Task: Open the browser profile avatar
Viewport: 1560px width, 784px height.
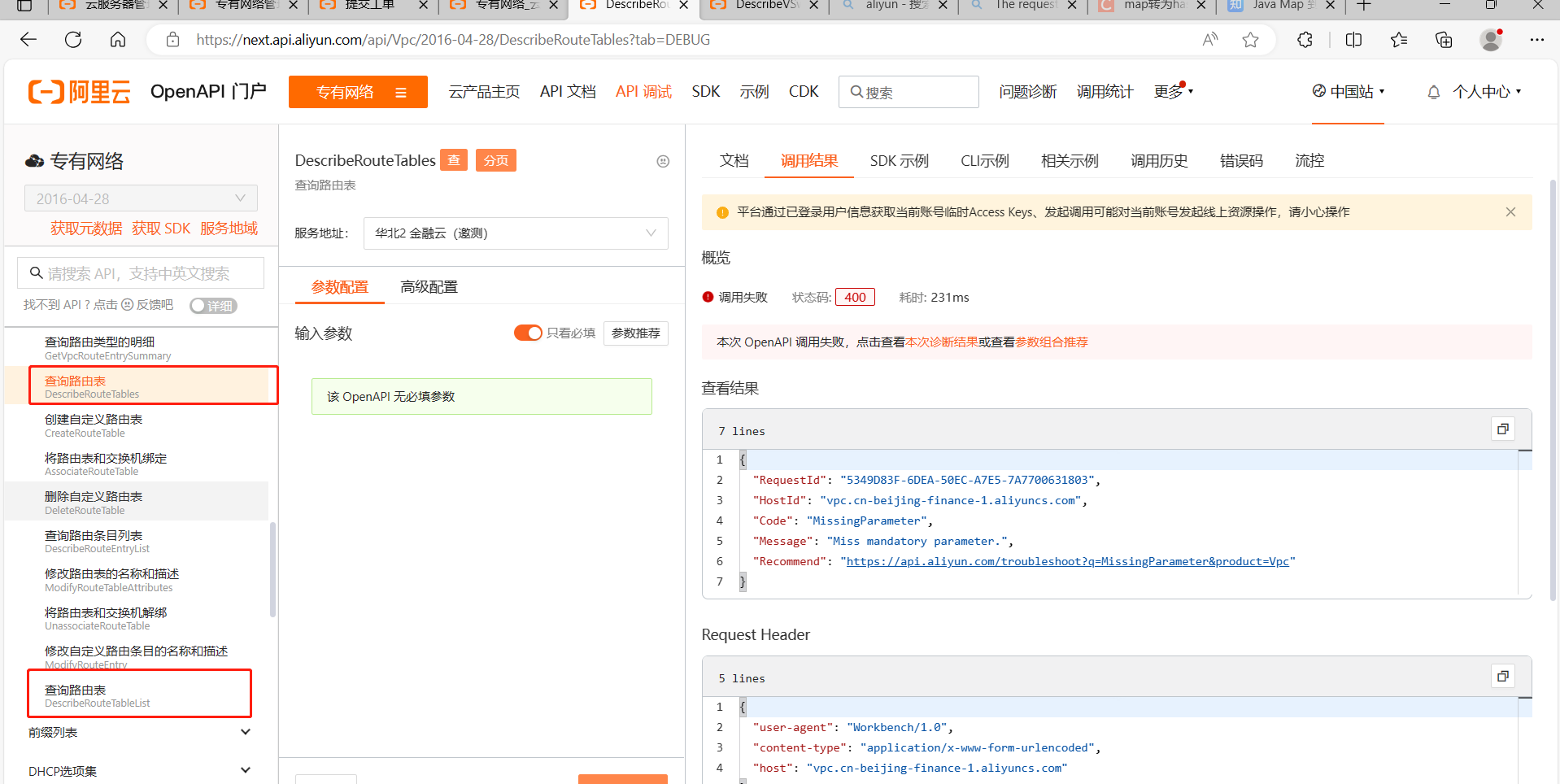Action: point(1491,40)
